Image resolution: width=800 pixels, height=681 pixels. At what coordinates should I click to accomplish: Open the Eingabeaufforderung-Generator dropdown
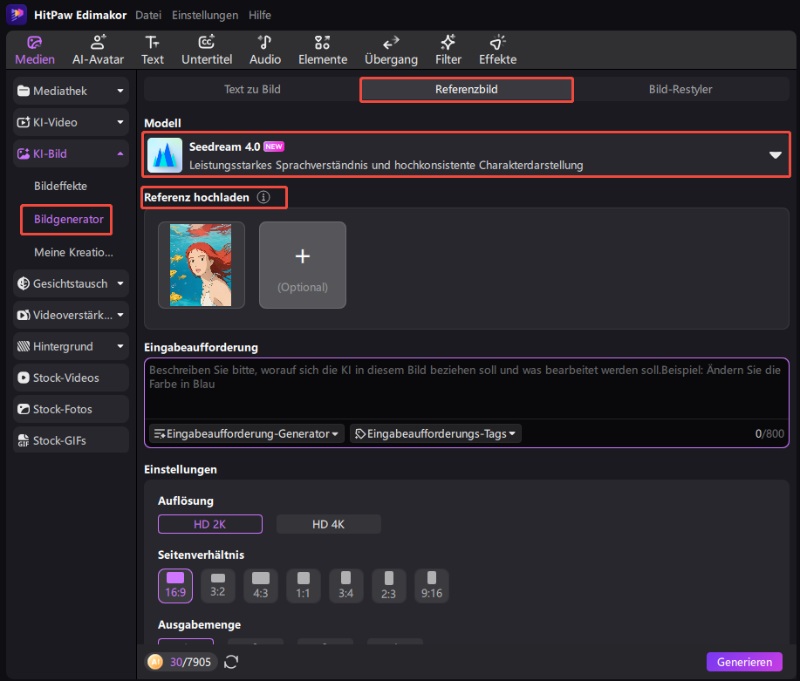tap(247, 434)
